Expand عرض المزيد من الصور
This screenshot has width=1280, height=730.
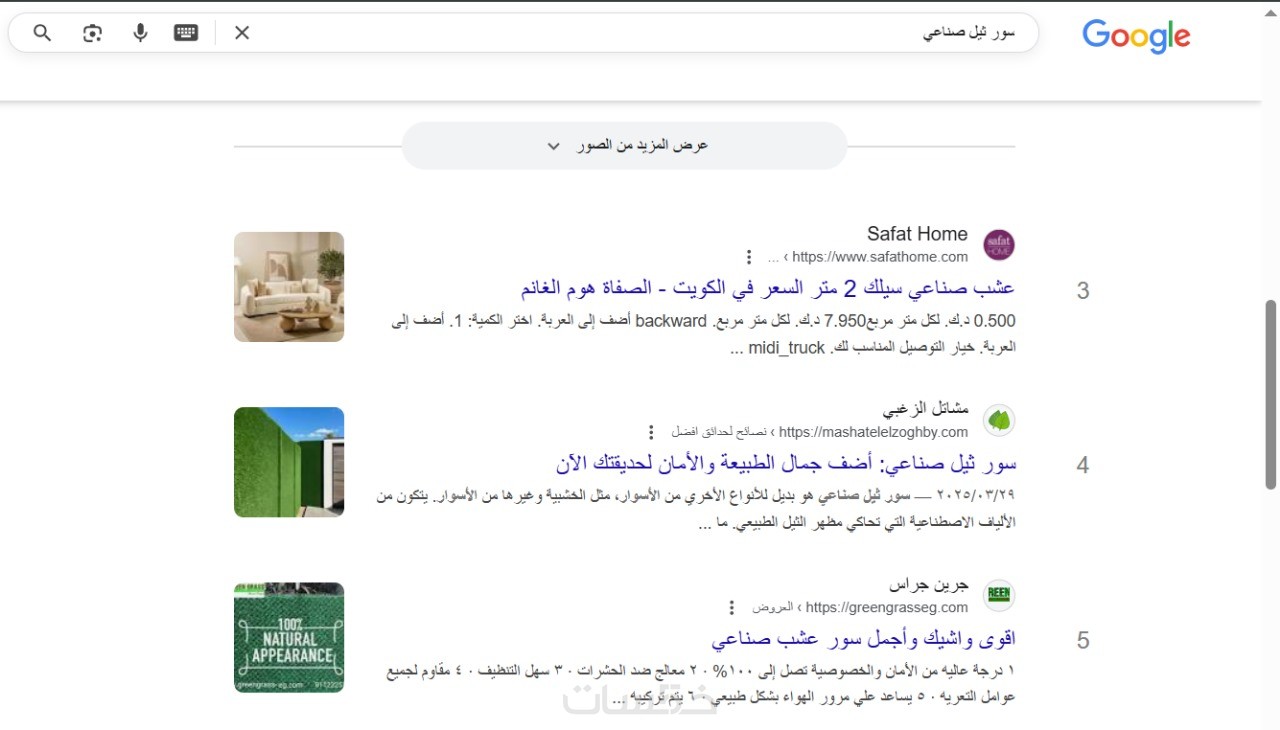pyautogui.click(x=624, y=146)
